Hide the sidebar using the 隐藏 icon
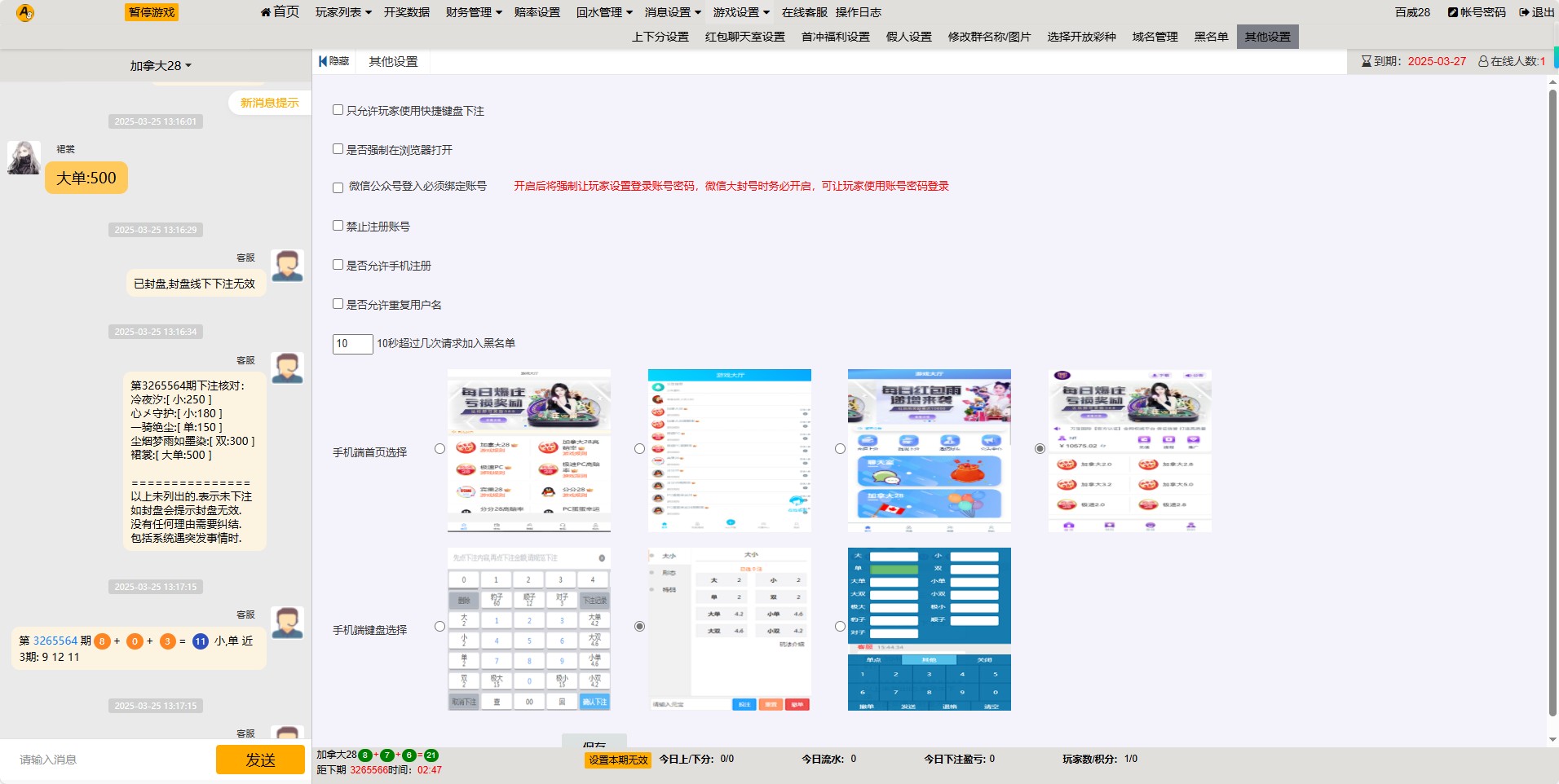1559x784 pixels. coord(323,61)
